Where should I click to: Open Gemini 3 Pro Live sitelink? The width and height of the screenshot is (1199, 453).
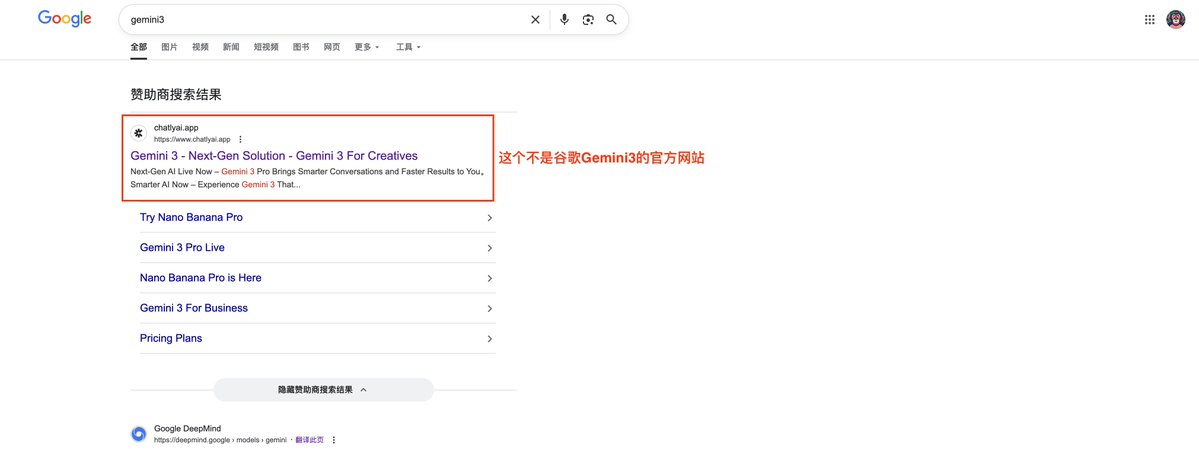point(182,248)
